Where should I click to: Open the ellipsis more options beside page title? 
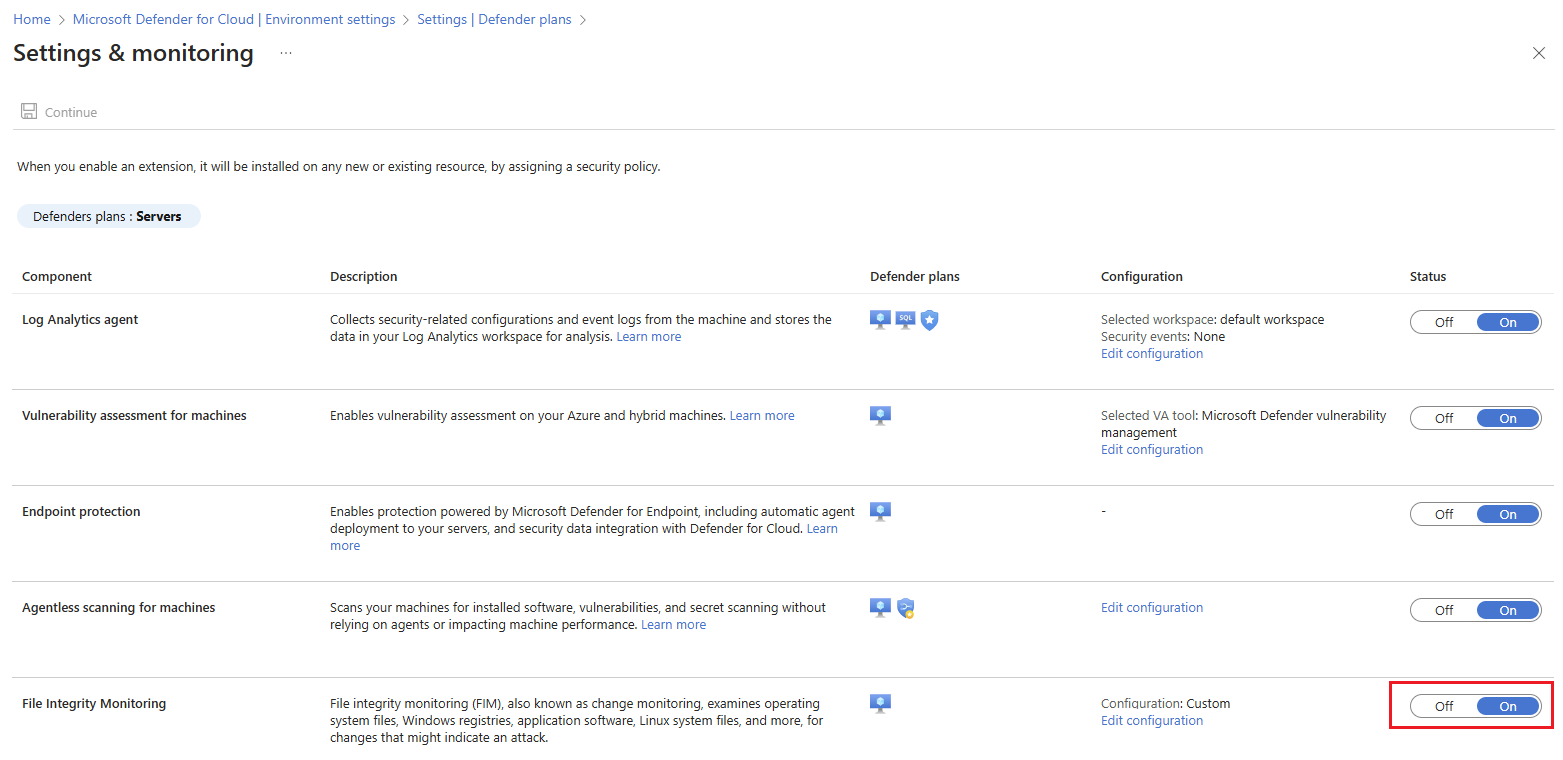pos(286,53)
